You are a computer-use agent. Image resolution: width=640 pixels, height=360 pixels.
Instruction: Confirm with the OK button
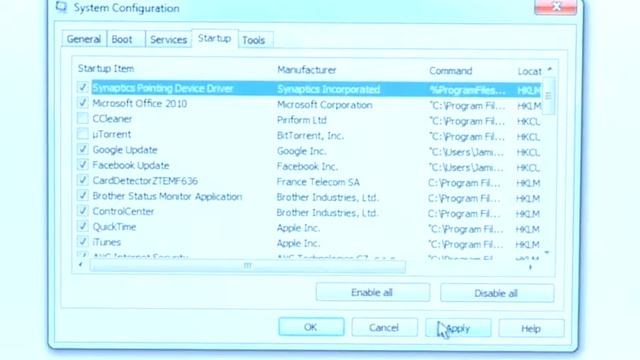[x=311, y=327]
